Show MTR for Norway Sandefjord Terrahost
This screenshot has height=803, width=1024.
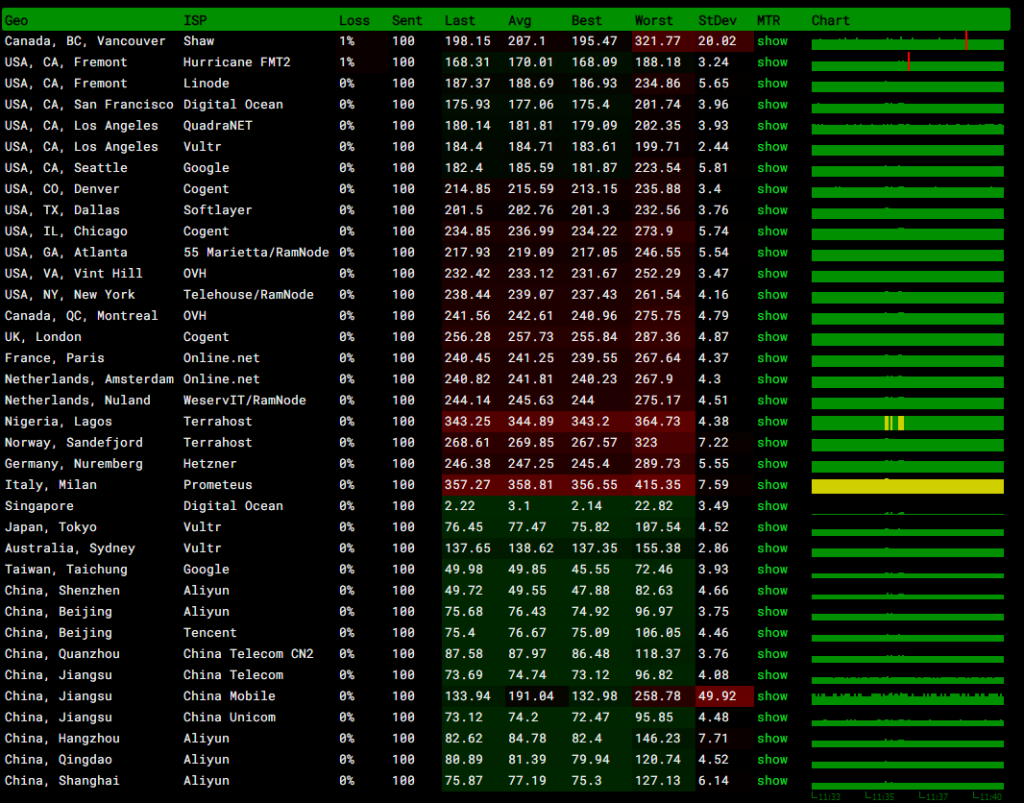(x=773, y=443)
